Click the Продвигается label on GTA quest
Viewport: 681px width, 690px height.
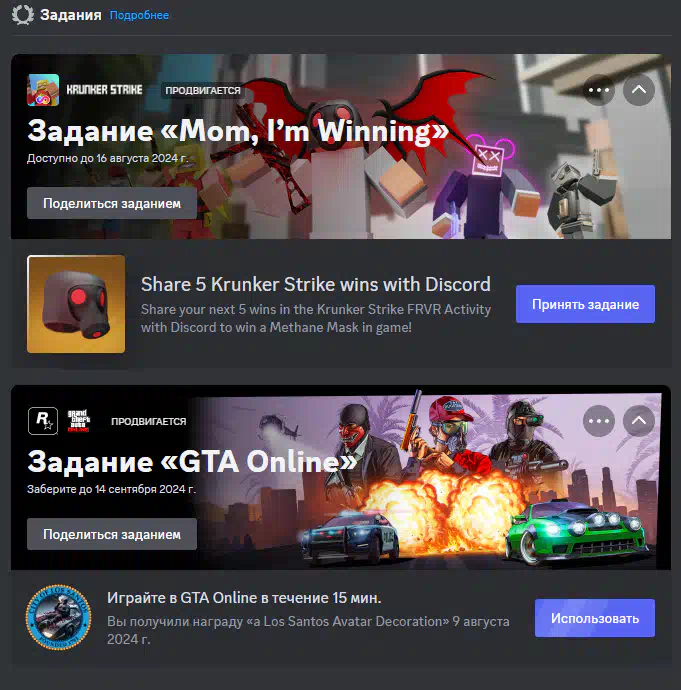(149, 421)
